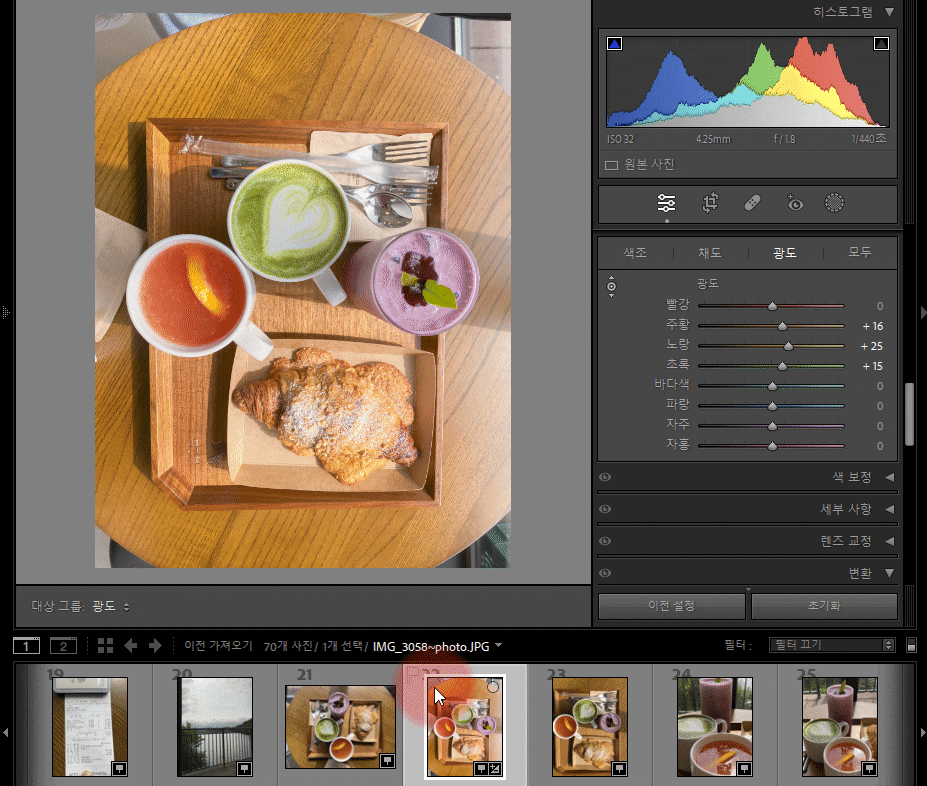
Task: Open the 필터 끄기 filter dropdown
Action: point(831,646)
